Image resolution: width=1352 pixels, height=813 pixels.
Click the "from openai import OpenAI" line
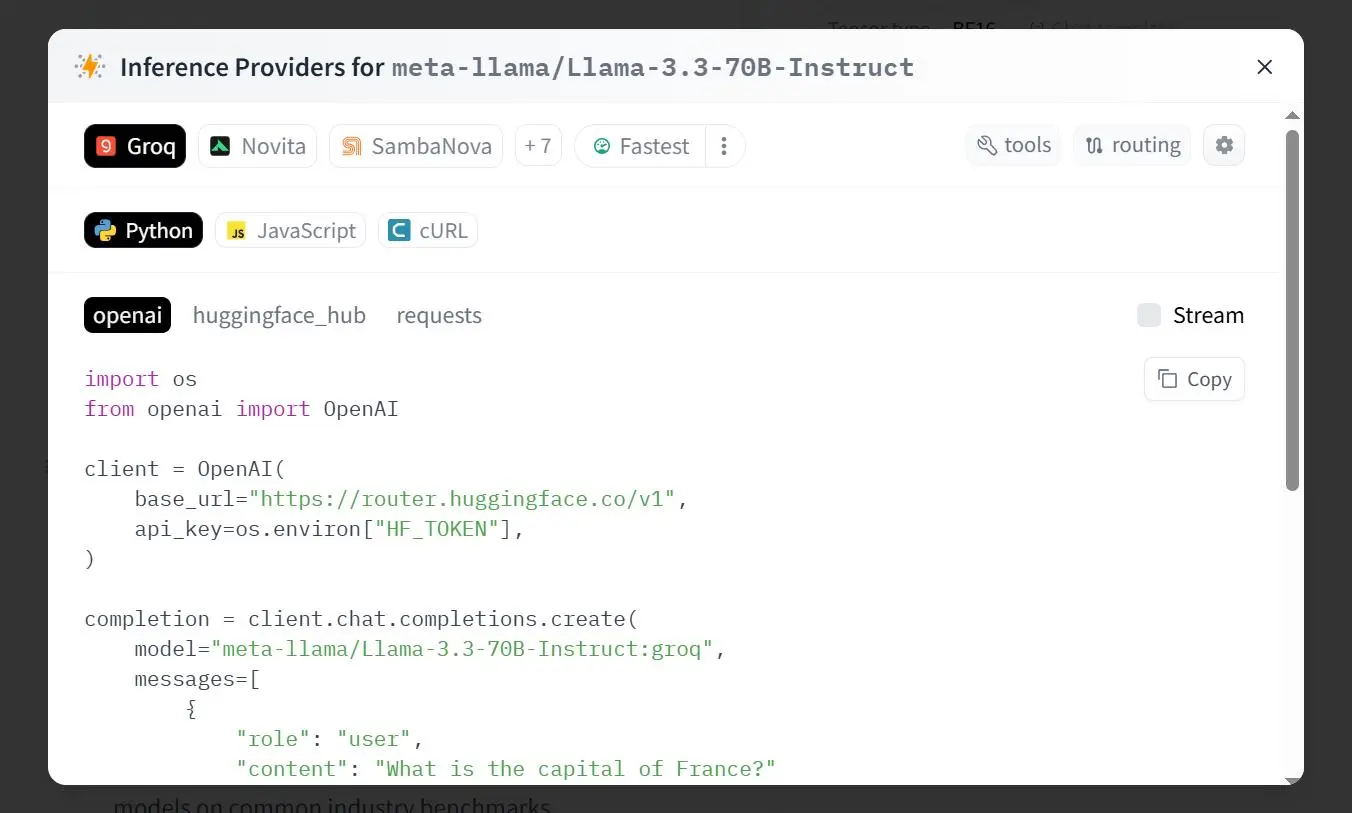coord(241,409)
